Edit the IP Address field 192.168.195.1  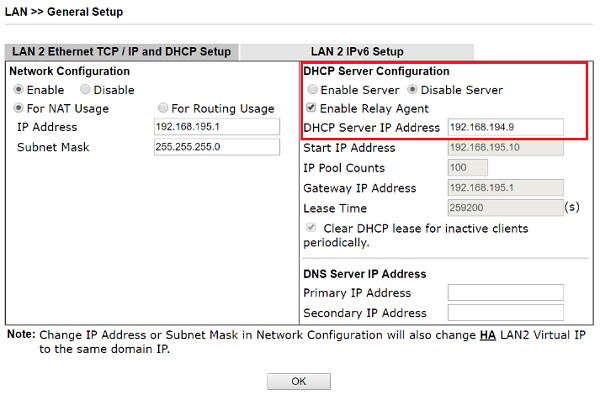pos(217,127)
